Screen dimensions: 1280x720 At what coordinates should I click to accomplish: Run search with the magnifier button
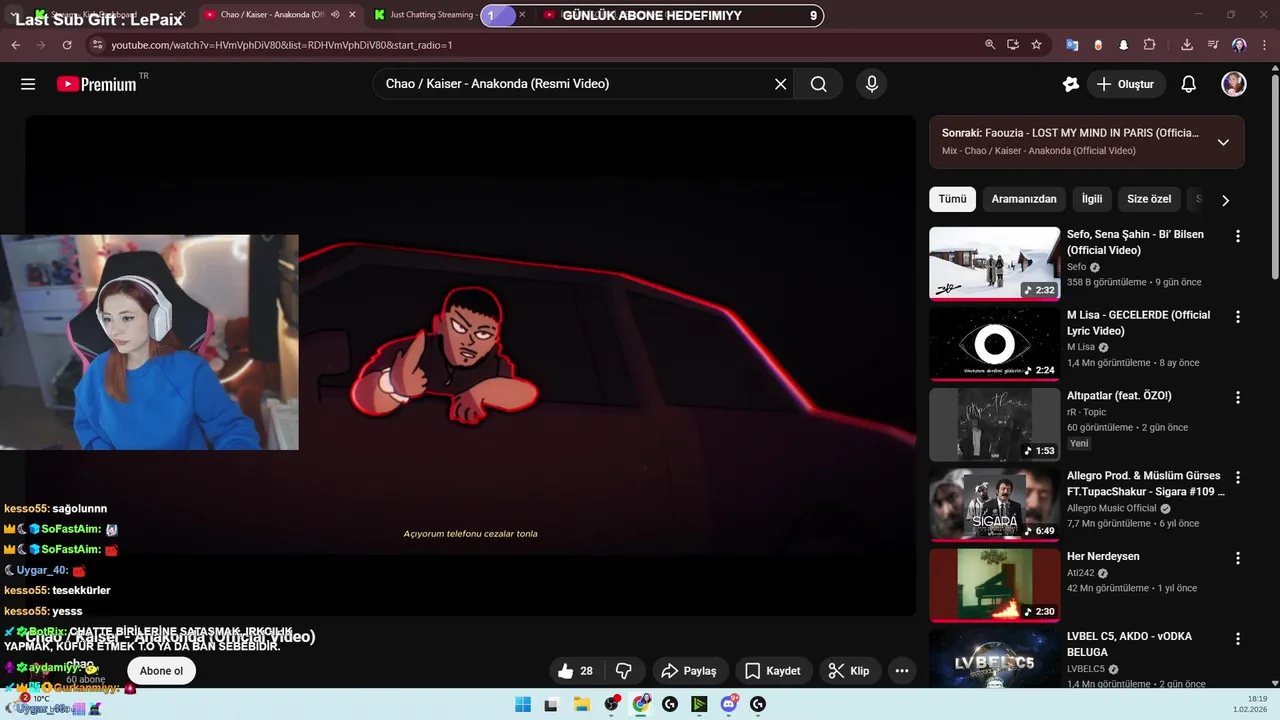pyautogui.click(x=819, y=84)
